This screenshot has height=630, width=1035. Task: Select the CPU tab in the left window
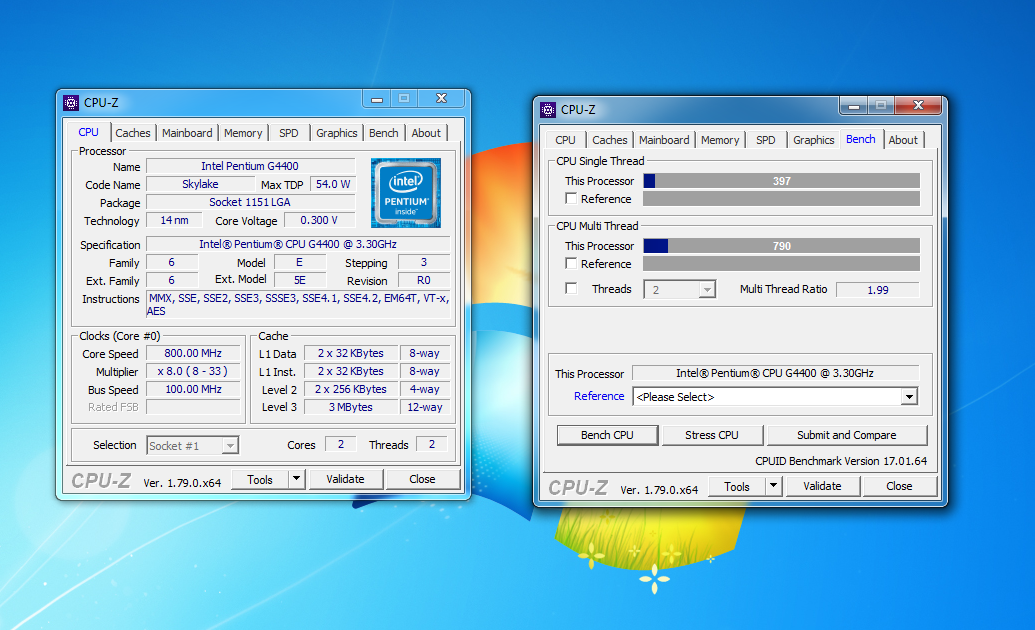88,132
